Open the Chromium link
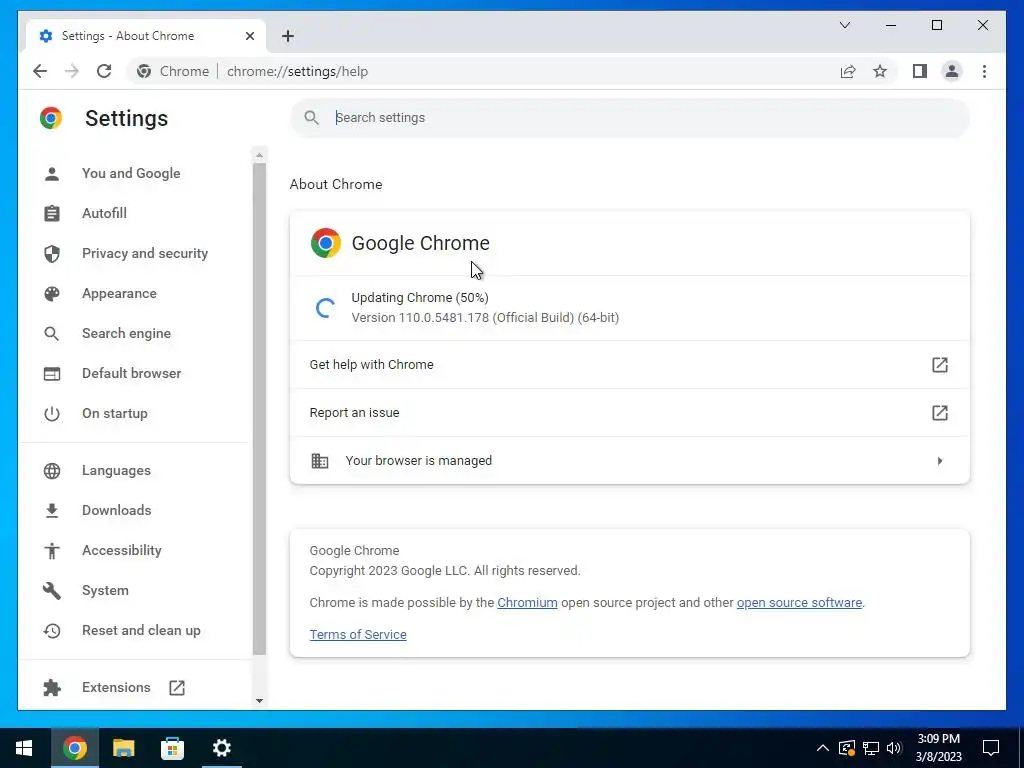1024x768 pixels. pyautogui.click(x=527, y=603)
